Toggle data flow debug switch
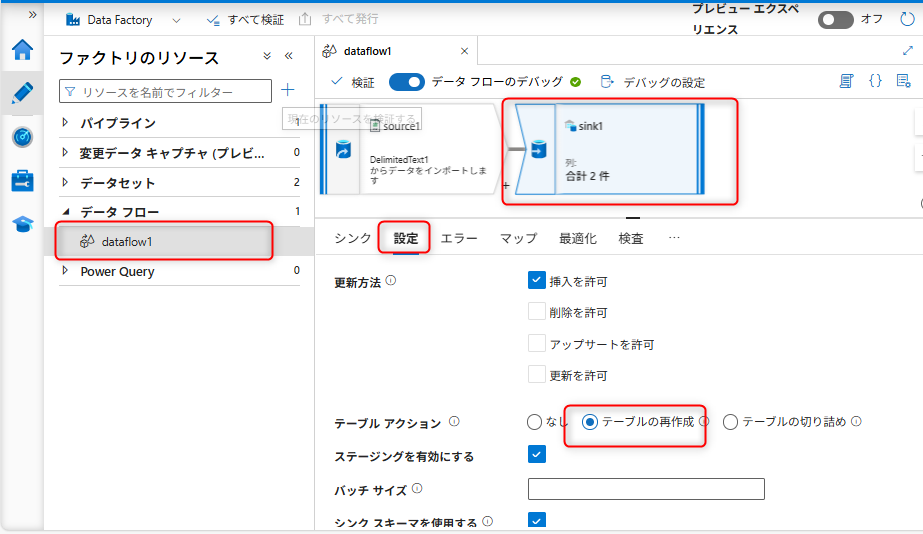 pos(407,82)
